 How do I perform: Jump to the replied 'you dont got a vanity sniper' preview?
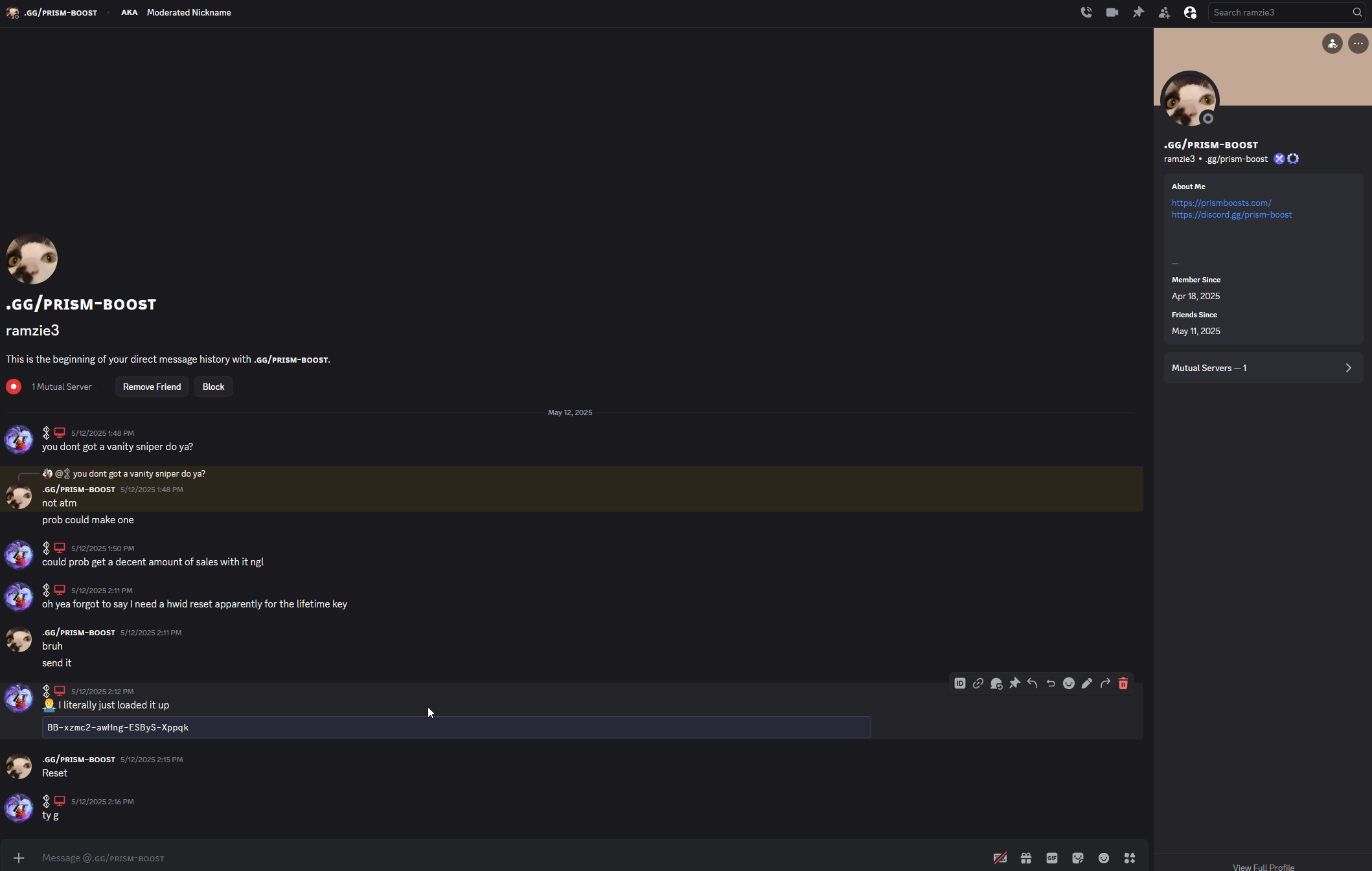pyautogui.click(x=139, y=474)
